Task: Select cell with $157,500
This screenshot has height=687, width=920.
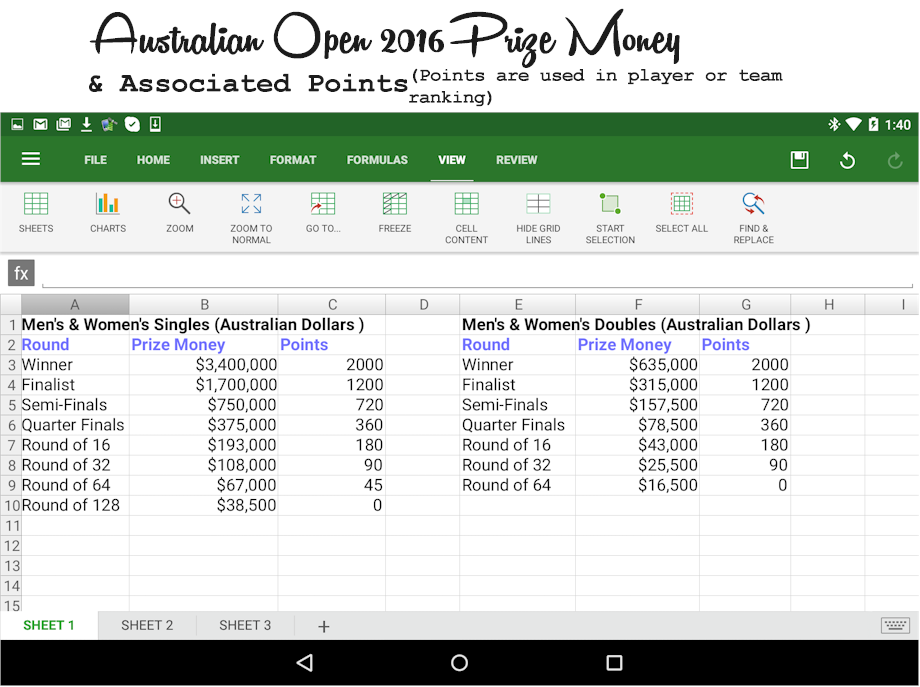Action: [x=638, y=405]
